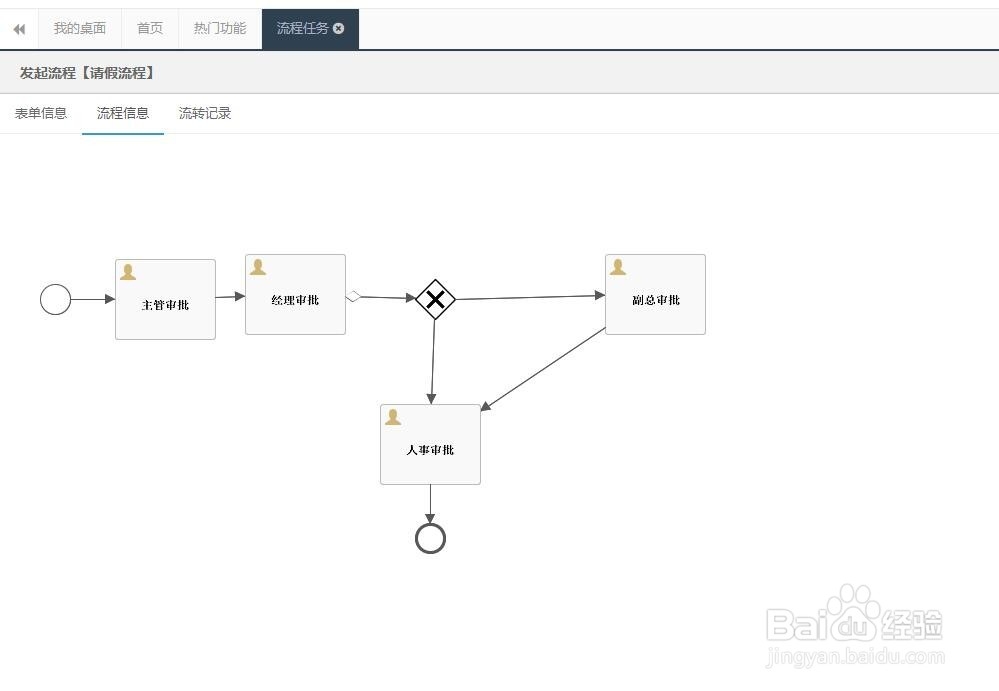Collapse the tab bar via double-arrow icon
The width and height of the screenshot is (999, 691).
coord(17,28)
